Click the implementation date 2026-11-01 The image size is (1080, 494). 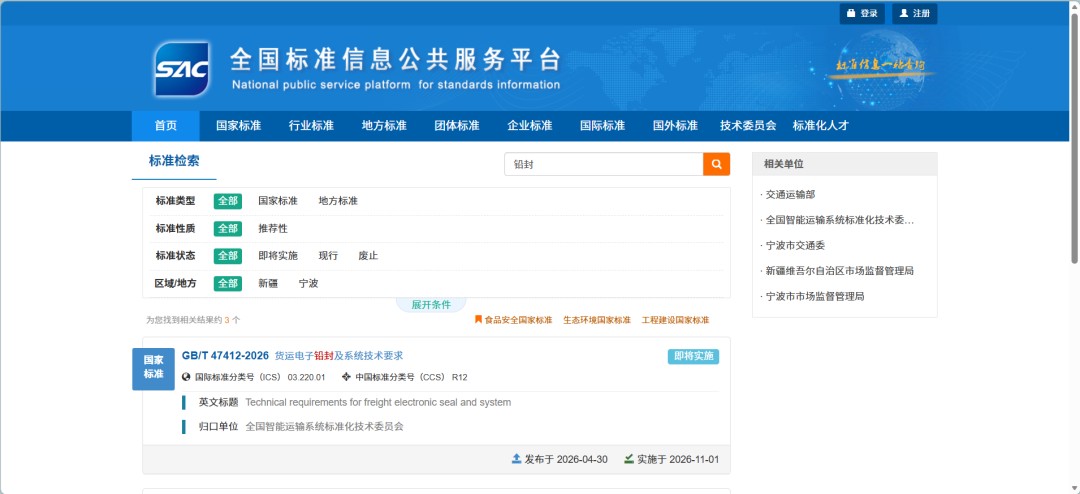[x=694, y=460]
